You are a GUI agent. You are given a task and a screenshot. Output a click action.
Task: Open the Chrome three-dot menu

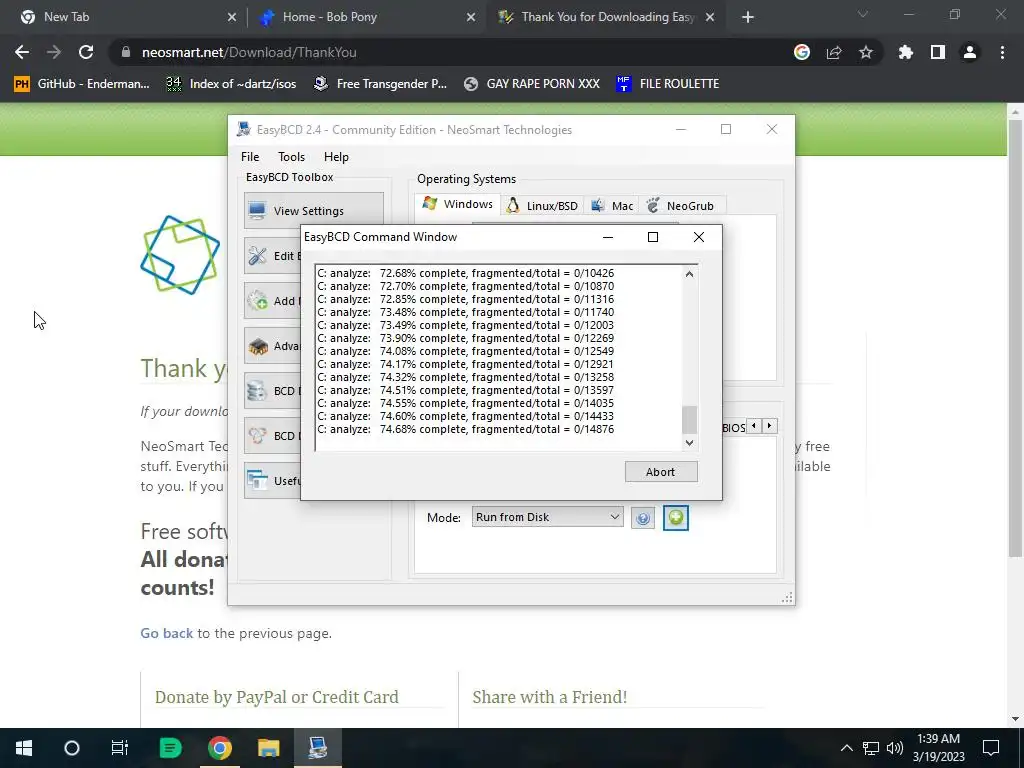[x=1002, y=52]
